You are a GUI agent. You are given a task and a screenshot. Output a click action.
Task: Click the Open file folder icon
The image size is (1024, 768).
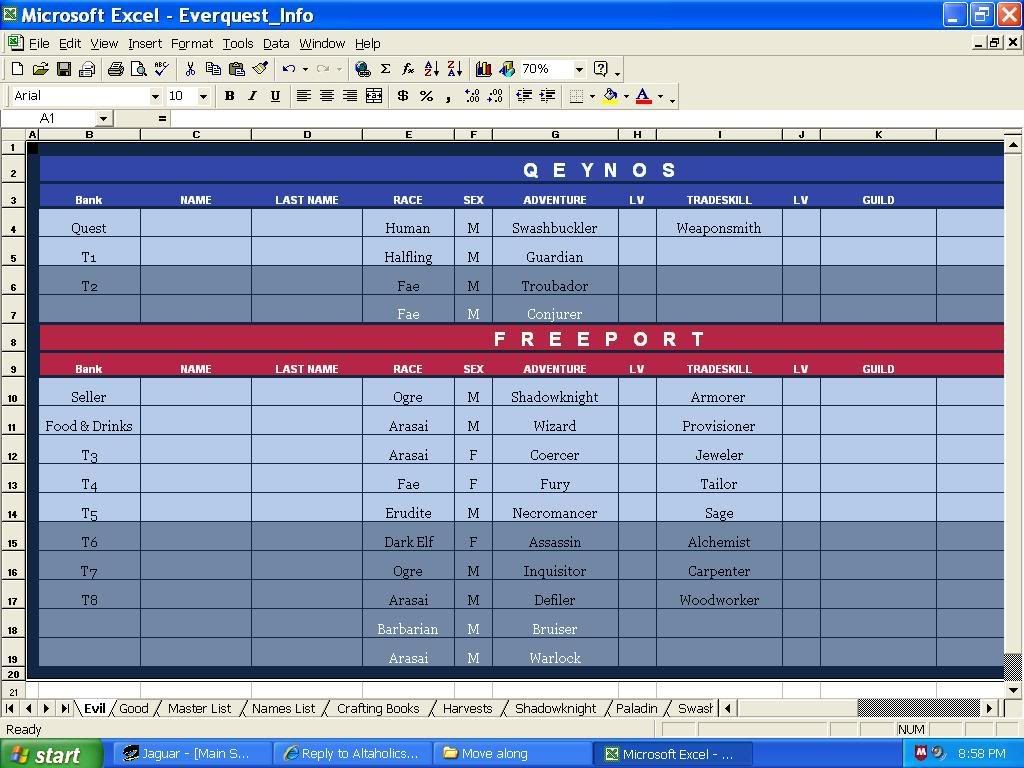[x=40, y=69]
